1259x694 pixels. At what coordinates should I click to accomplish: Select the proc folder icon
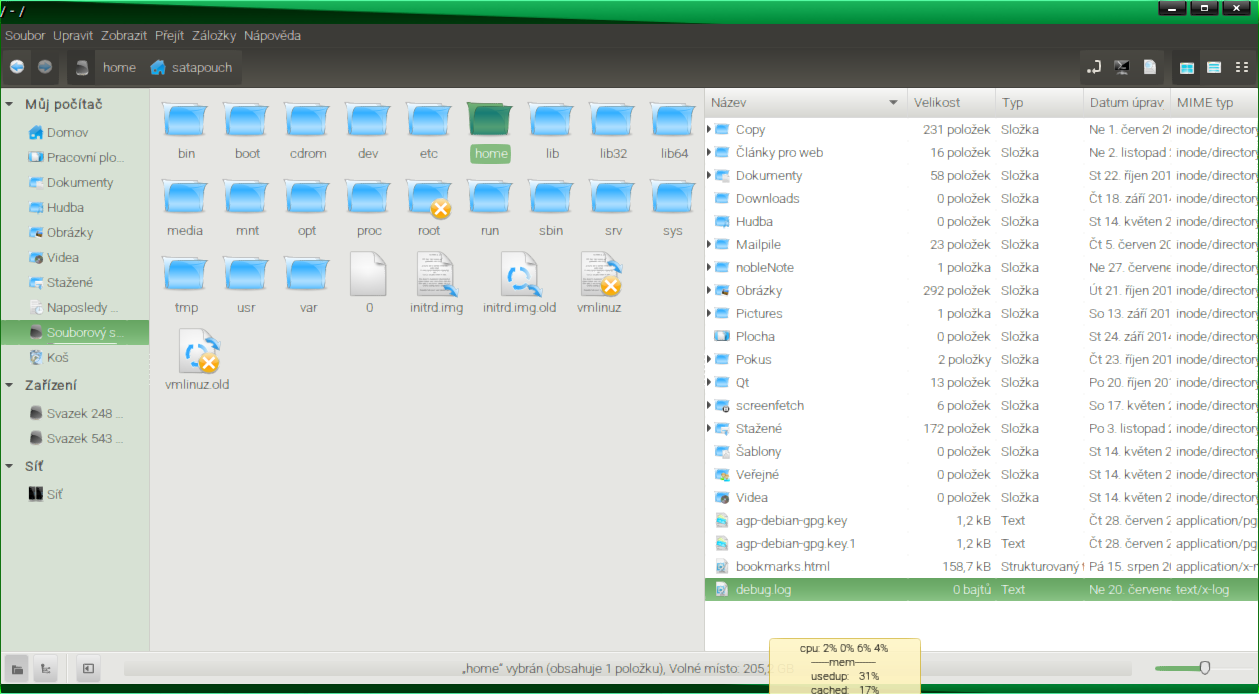(x=369, y=197)
